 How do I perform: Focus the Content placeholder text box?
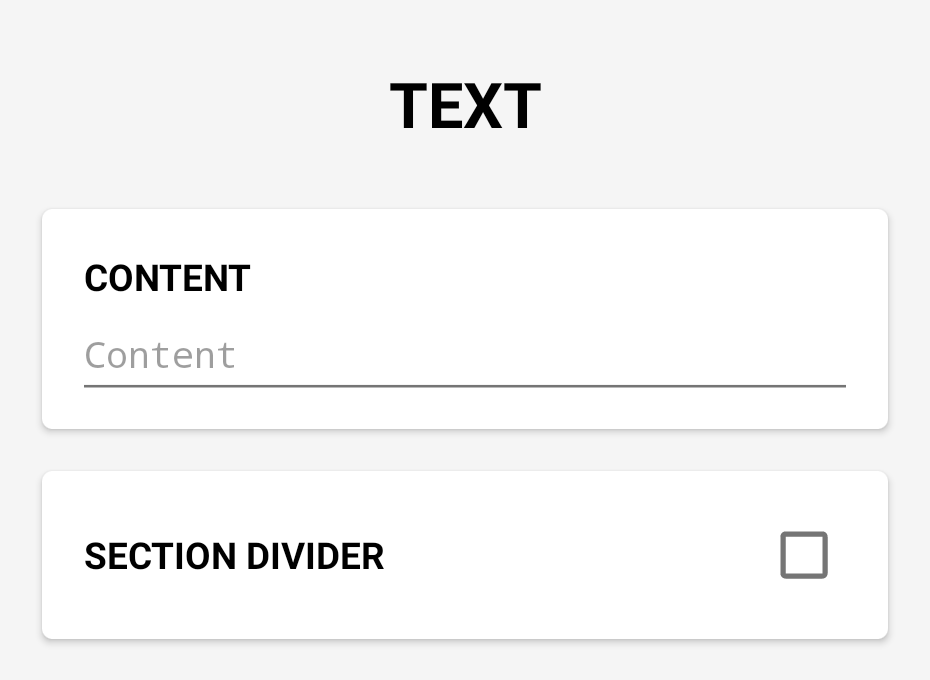click(464, 356)
